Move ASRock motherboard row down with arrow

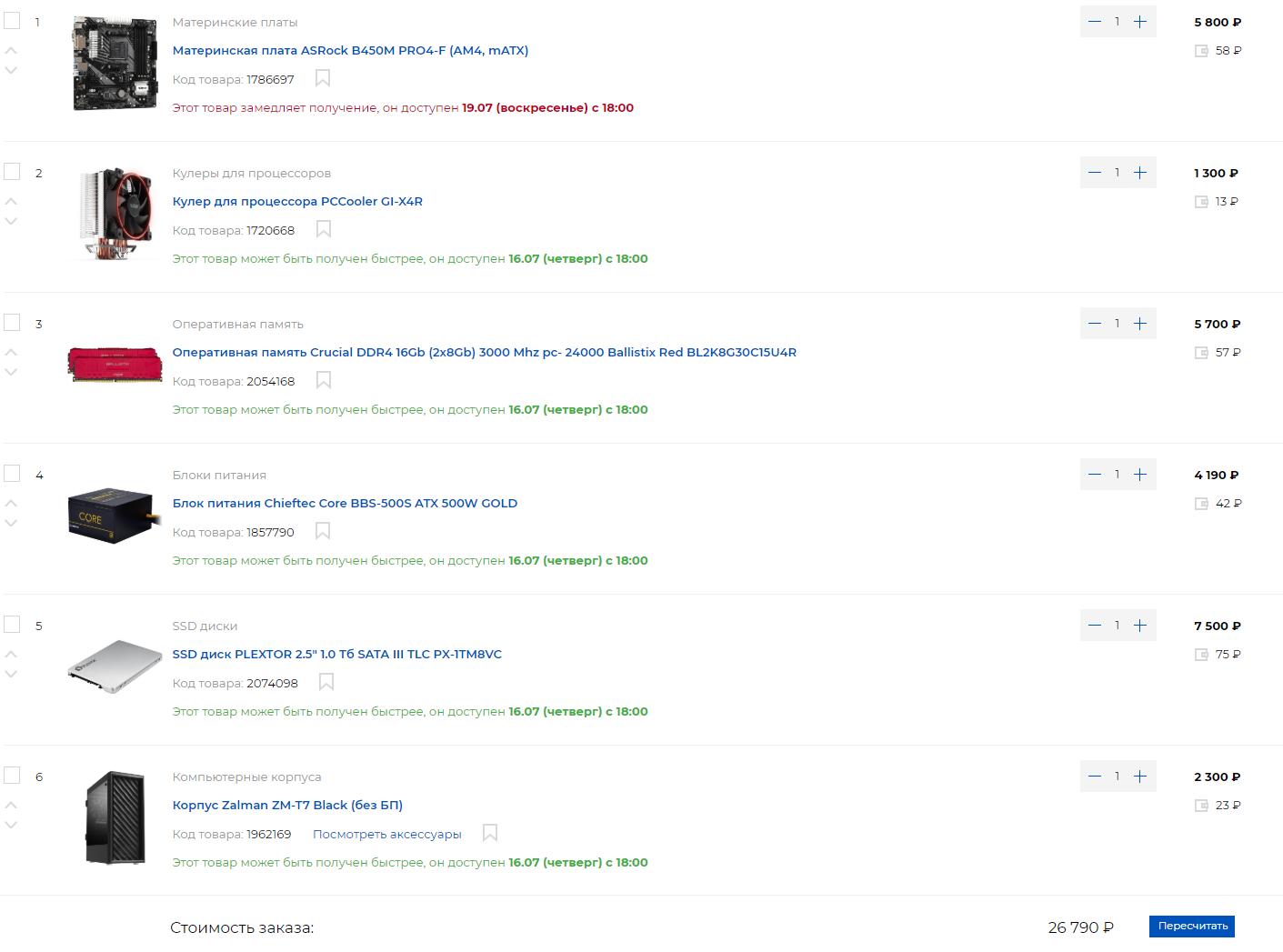pos(11,70)
